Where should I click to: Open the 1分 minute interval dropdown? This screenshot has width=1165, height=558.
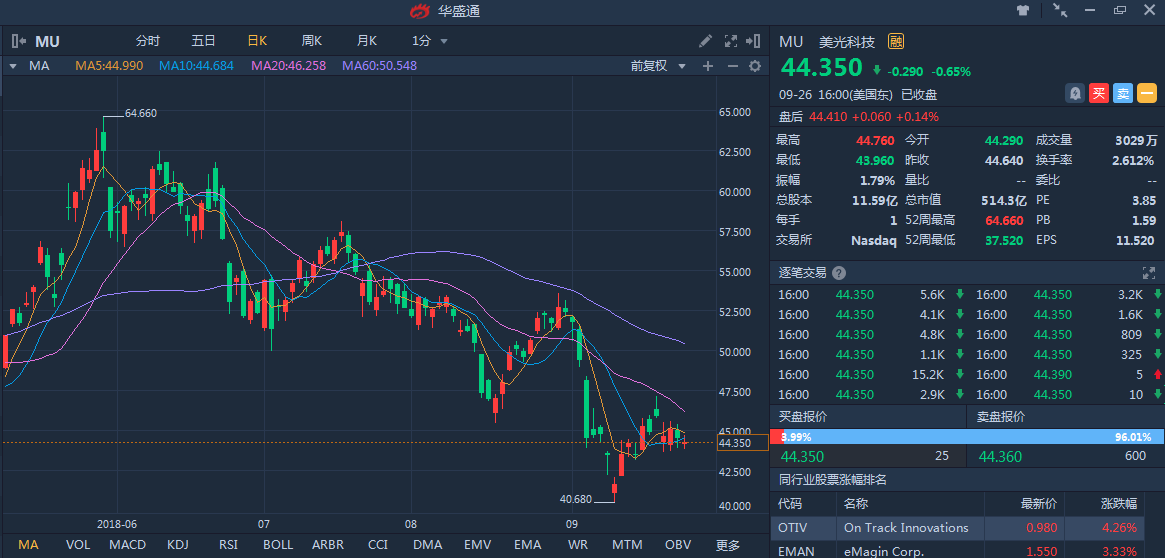coord(430,41)
